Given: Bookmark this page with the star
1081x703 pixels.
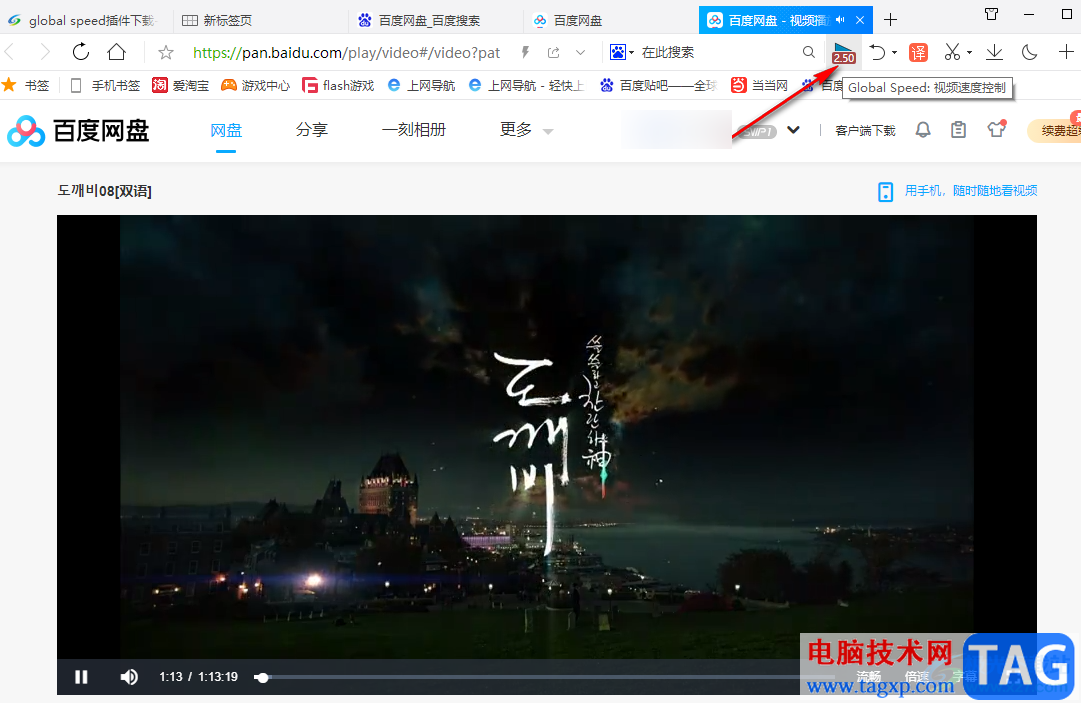Looking at the screenshot, I should pyautogui.click(x=165, y=52).
